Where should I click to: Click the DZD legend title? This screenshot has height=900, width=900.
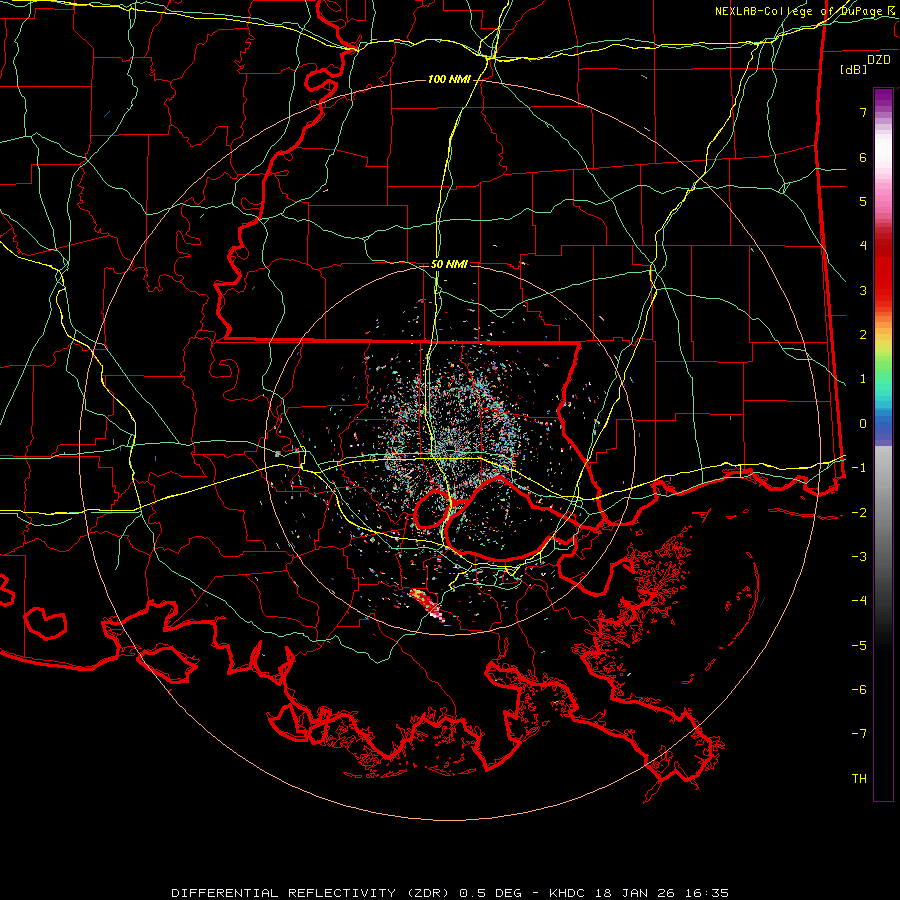879,60
